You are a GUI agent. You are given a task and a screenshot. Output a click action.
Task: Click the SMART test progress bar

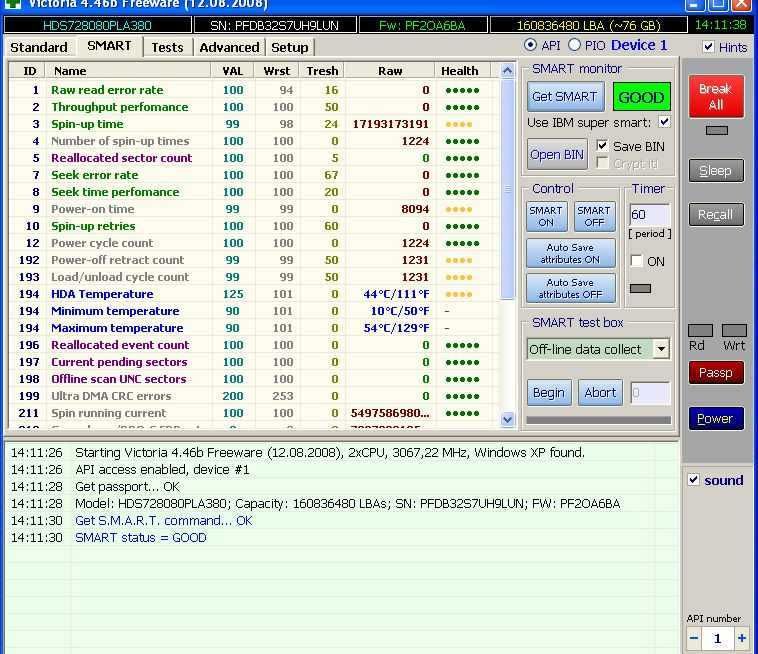(x=598, y=420)
